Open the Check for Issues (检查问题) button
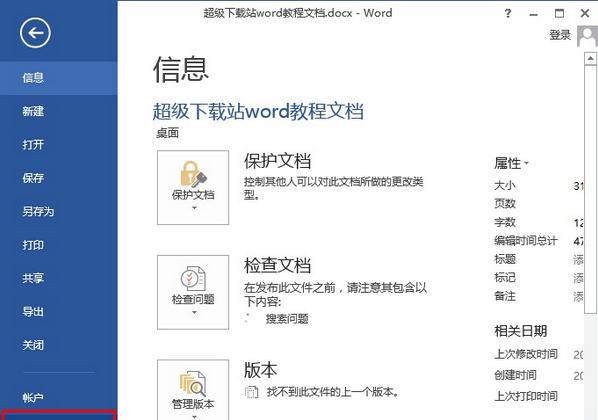 193,292
